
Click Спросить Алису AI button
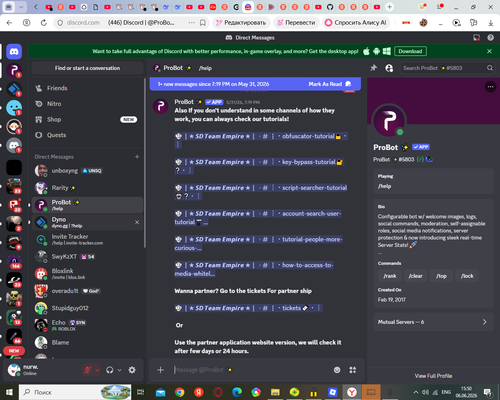[356, 23]
